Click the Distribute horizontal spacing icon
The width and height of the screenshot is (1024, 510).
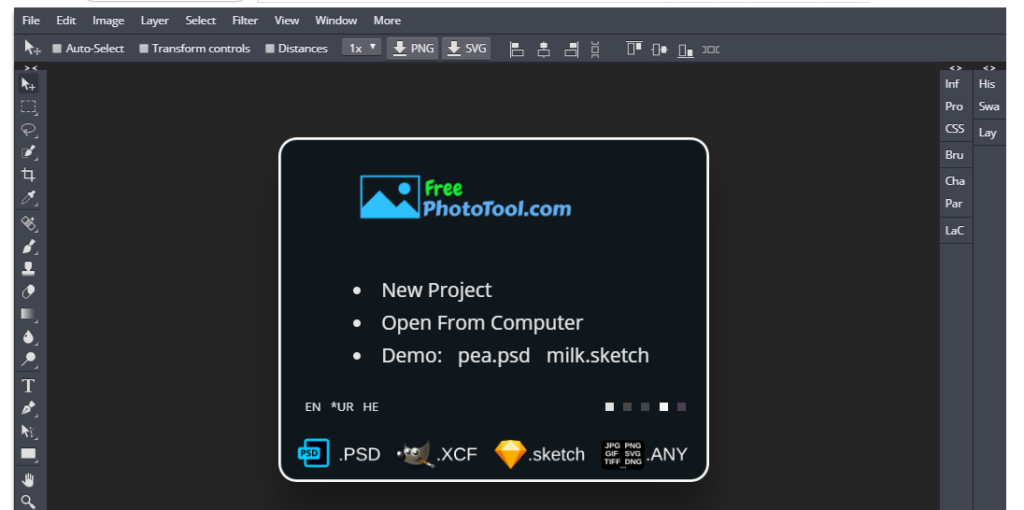(711, 49)
